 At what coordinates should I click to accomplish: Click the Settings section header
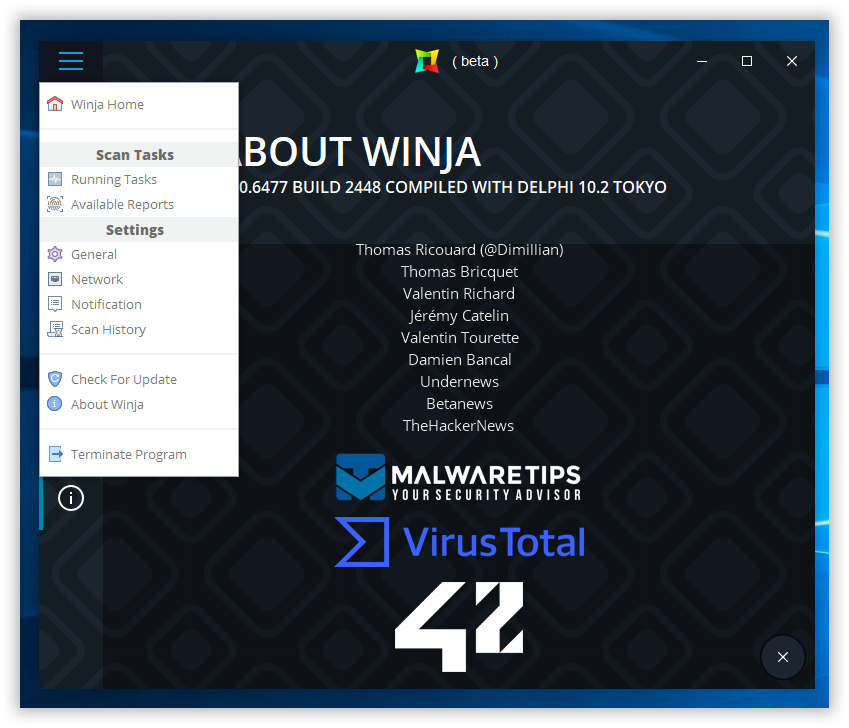pos(139,230)
